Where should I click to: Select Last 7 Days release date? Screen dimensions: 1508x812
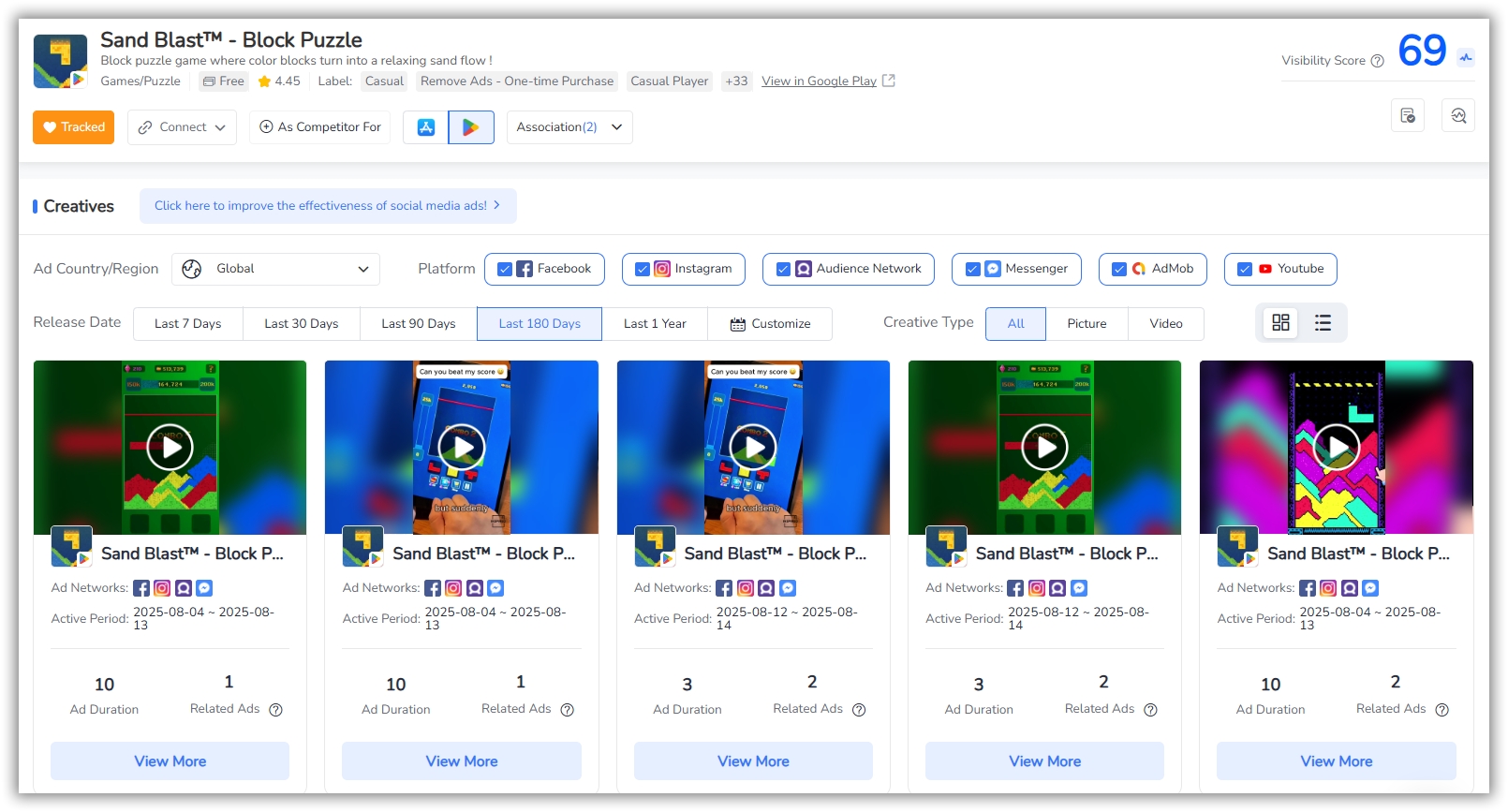point(188,324)
